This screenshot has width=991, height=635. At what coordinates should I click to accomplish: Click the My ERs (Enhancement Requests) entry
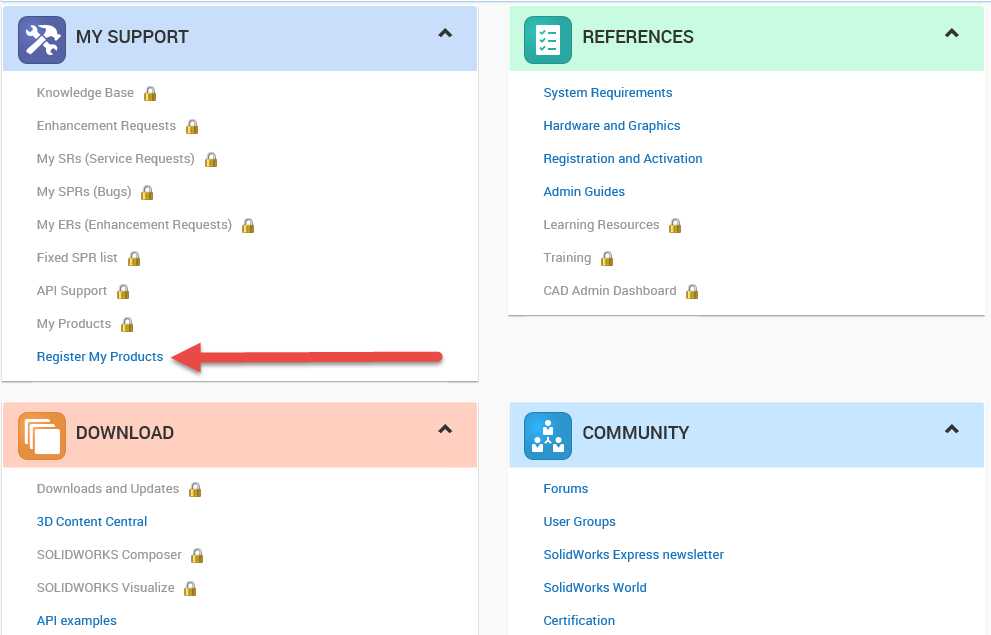pos(134,224)
